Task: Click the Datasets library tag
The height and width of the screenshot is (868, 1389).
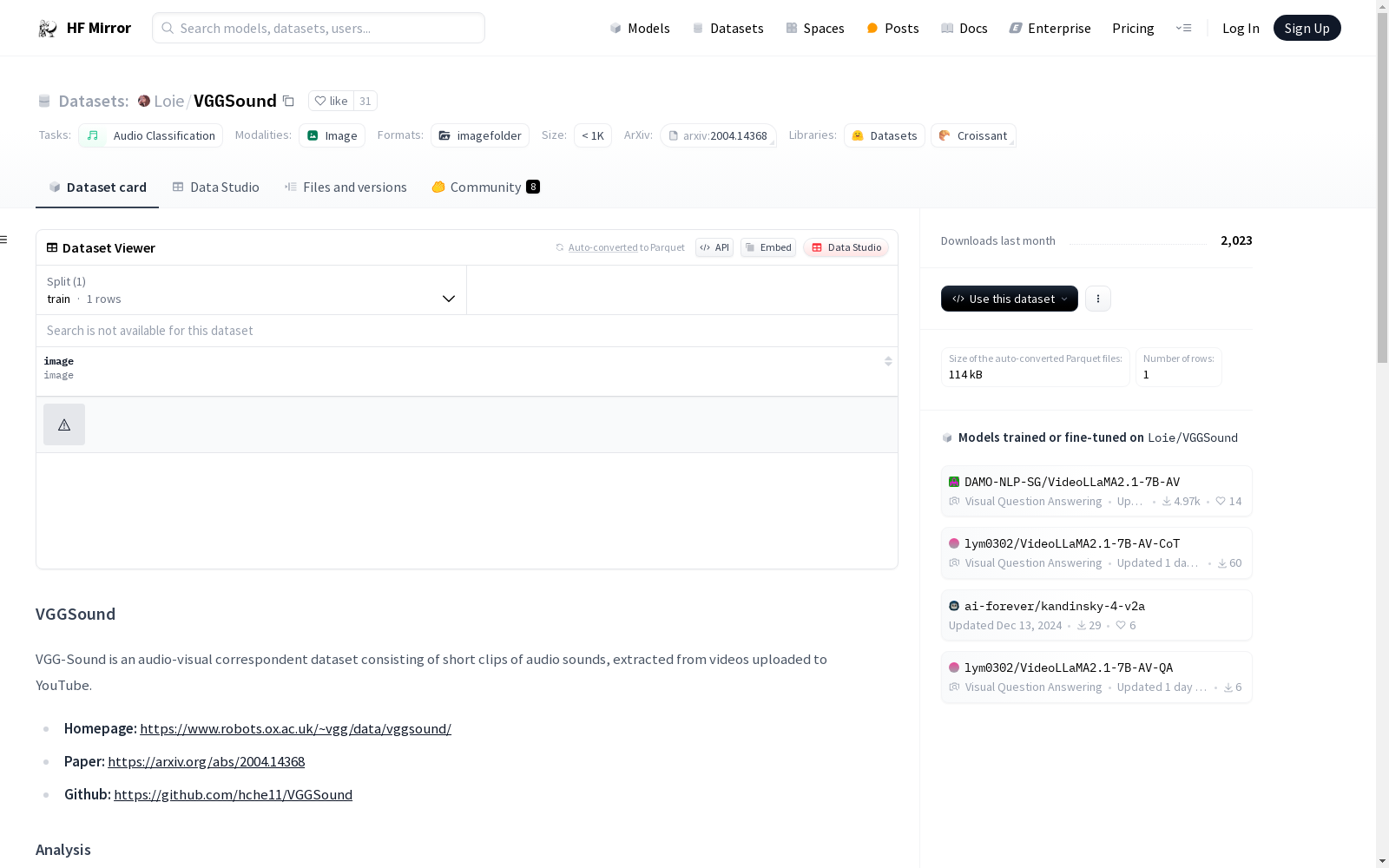Action: pos(884,135)
